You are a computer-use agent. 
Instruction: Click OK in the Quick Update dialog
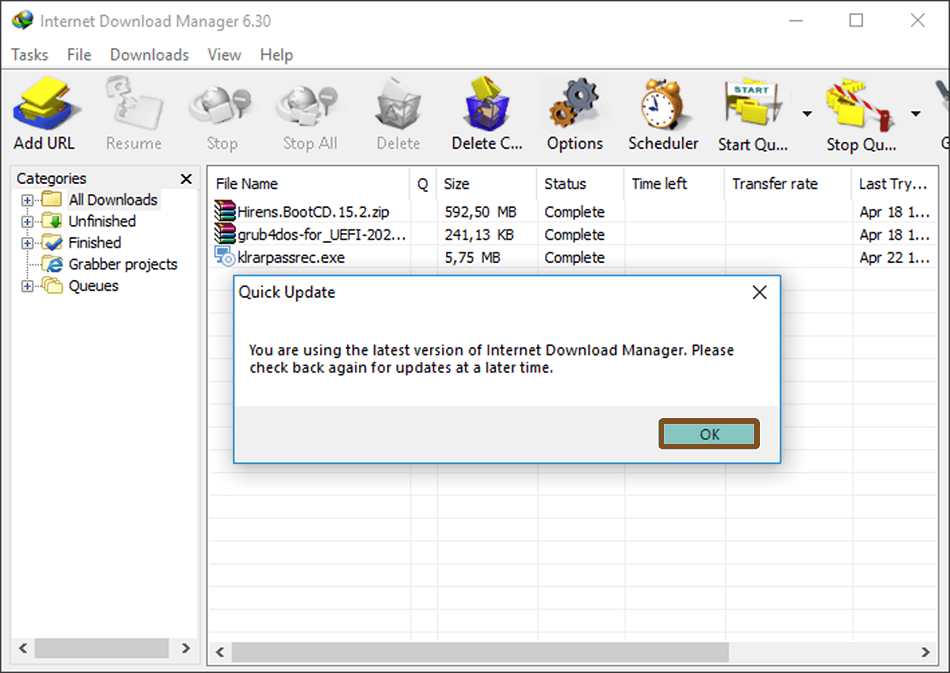click(709, 434)
